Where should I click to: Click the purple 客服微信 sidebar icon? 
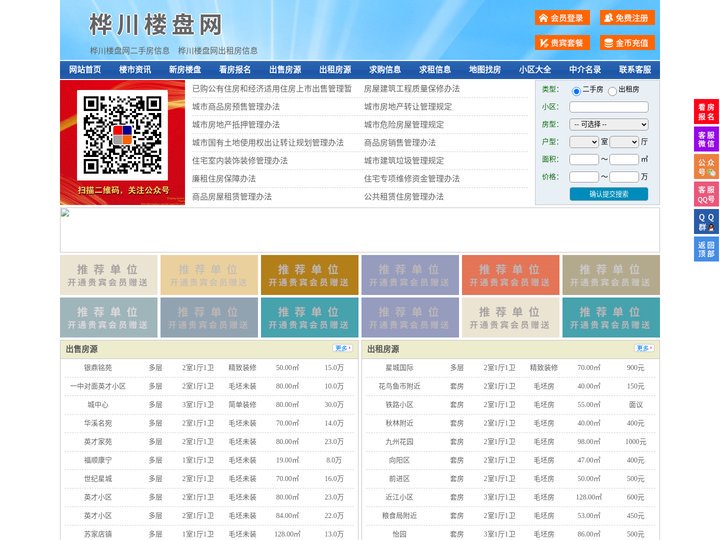(x=706, y=139)
